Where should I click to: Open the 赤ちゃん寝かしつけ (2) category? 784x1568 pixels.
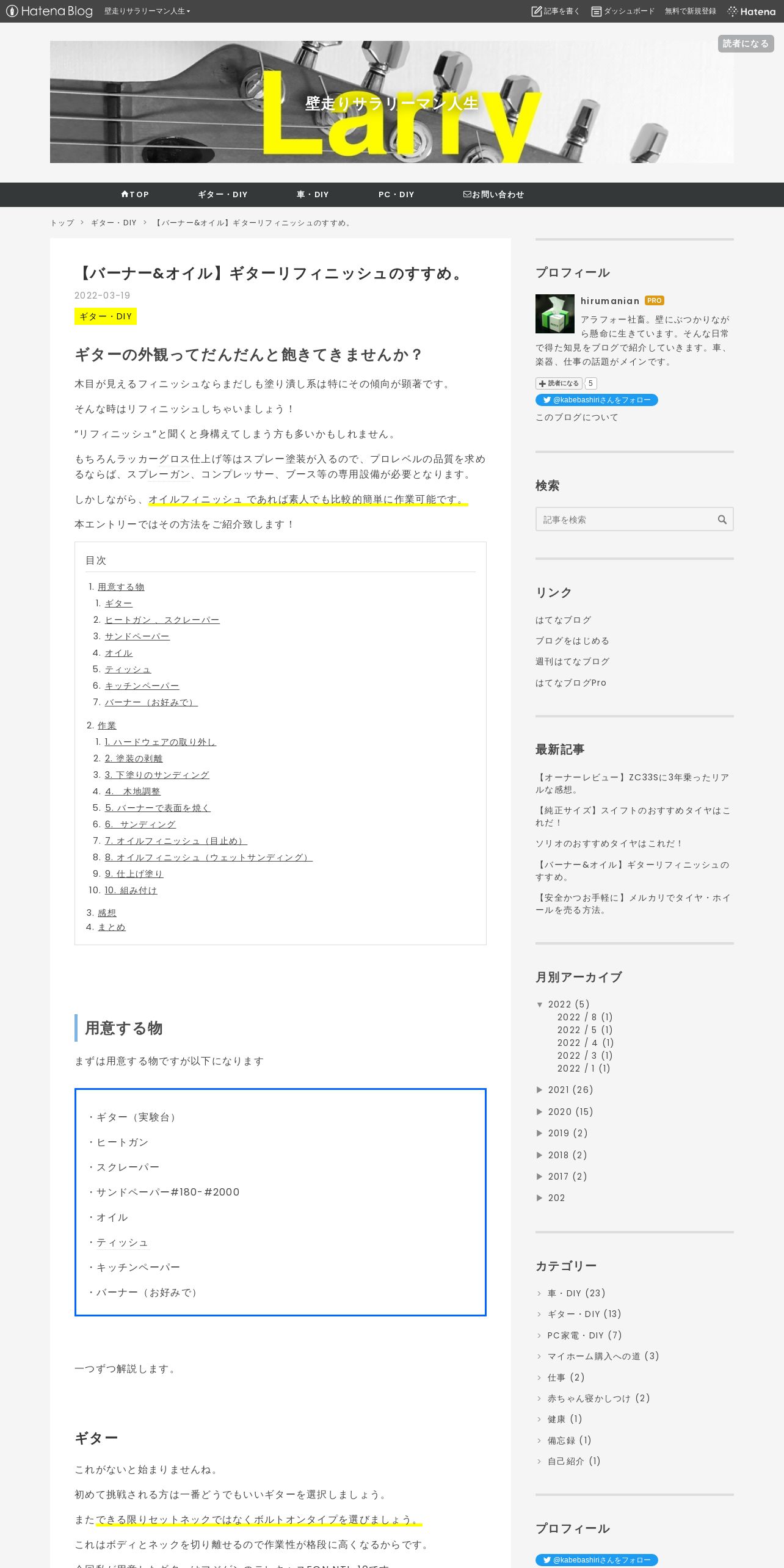[598, 1398]
